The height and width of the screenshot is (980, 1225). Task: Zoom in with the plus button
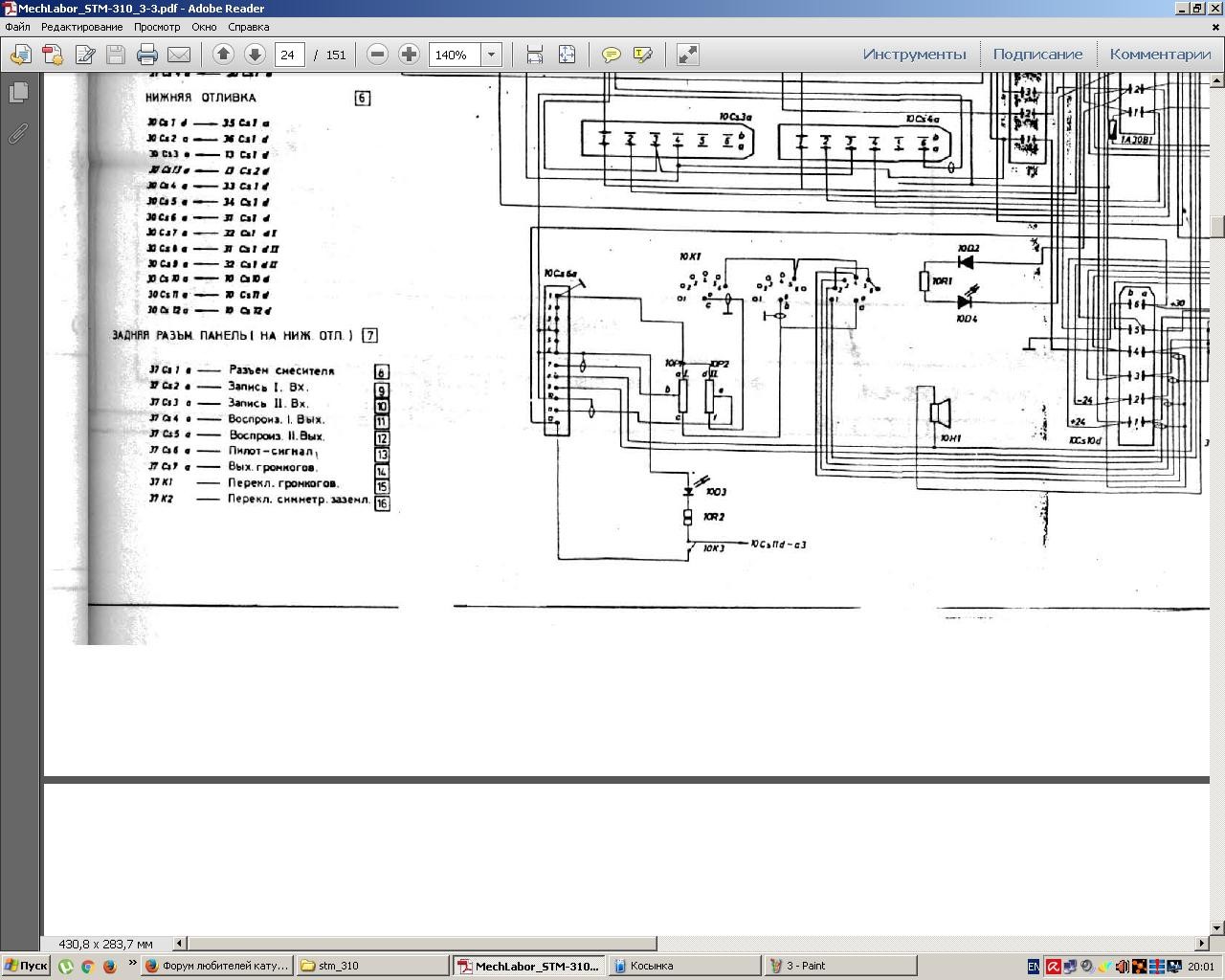click(x=409, y=55)
